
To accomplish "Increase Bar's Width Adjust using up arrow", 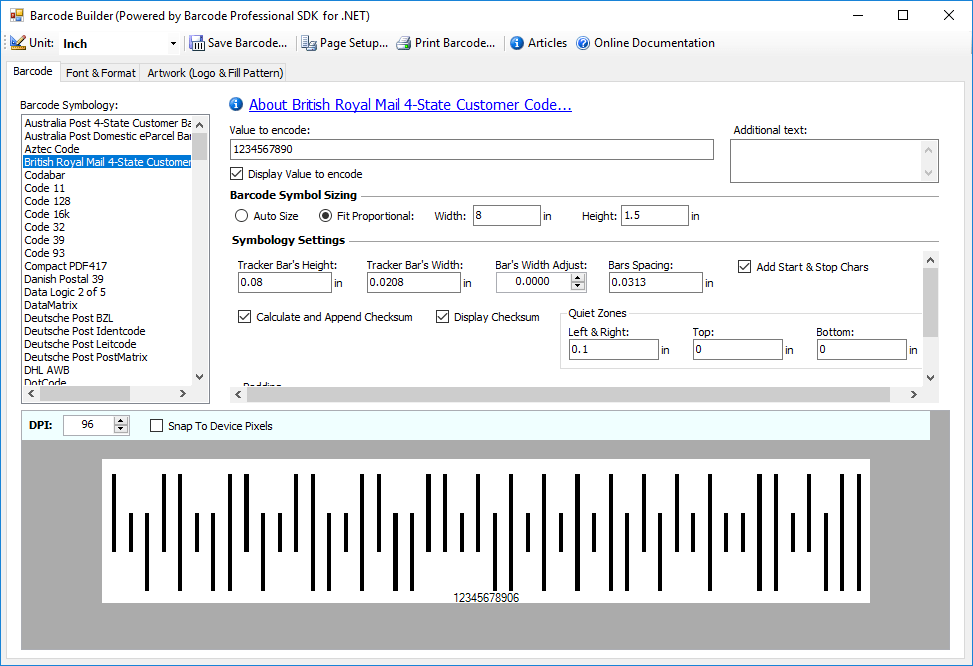I will tap(577, 277).
